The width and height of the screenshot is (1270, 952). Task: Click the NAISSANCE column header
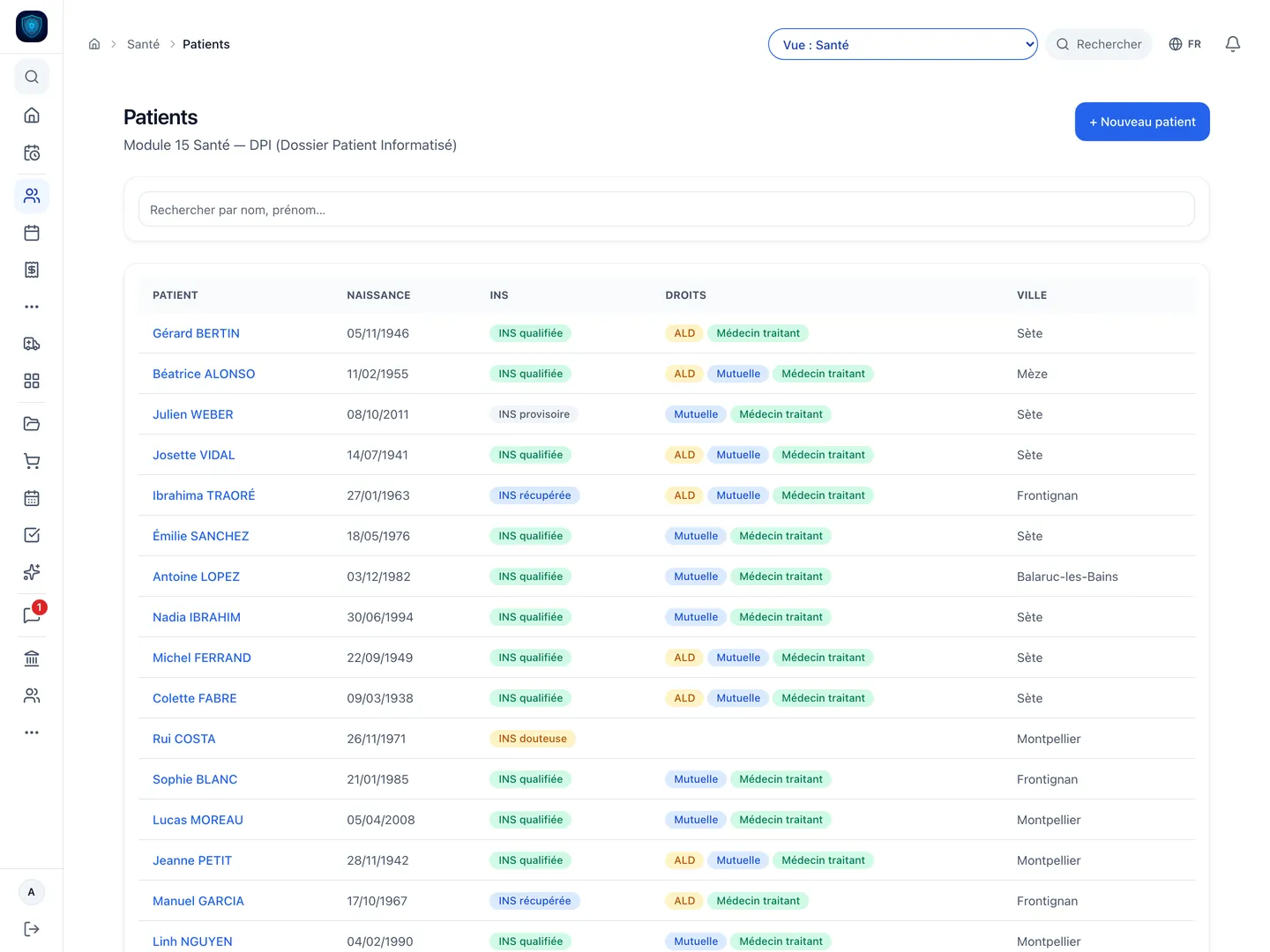click(378, 295)
